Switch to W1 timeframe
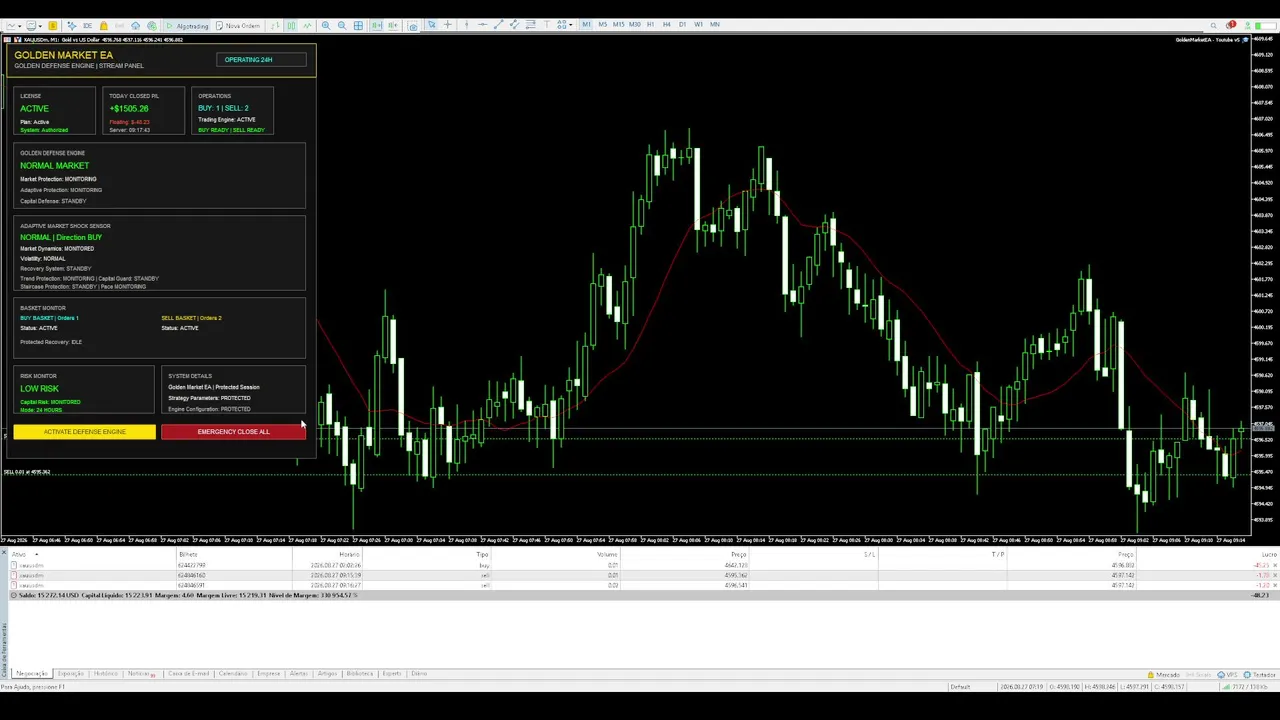The image size is (1280, 720). coord(698,25)
